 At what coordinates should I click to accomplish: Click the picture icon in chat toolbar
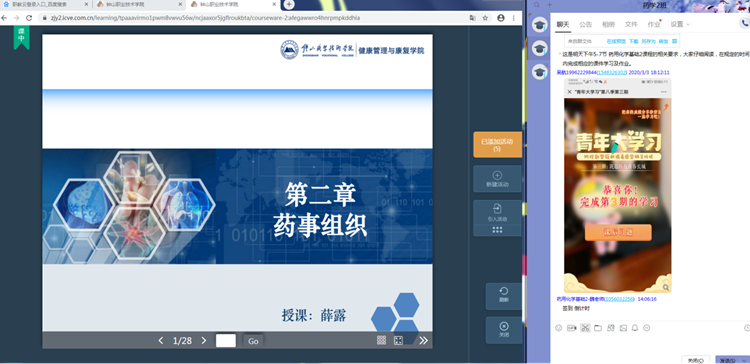tap(623, 328)
